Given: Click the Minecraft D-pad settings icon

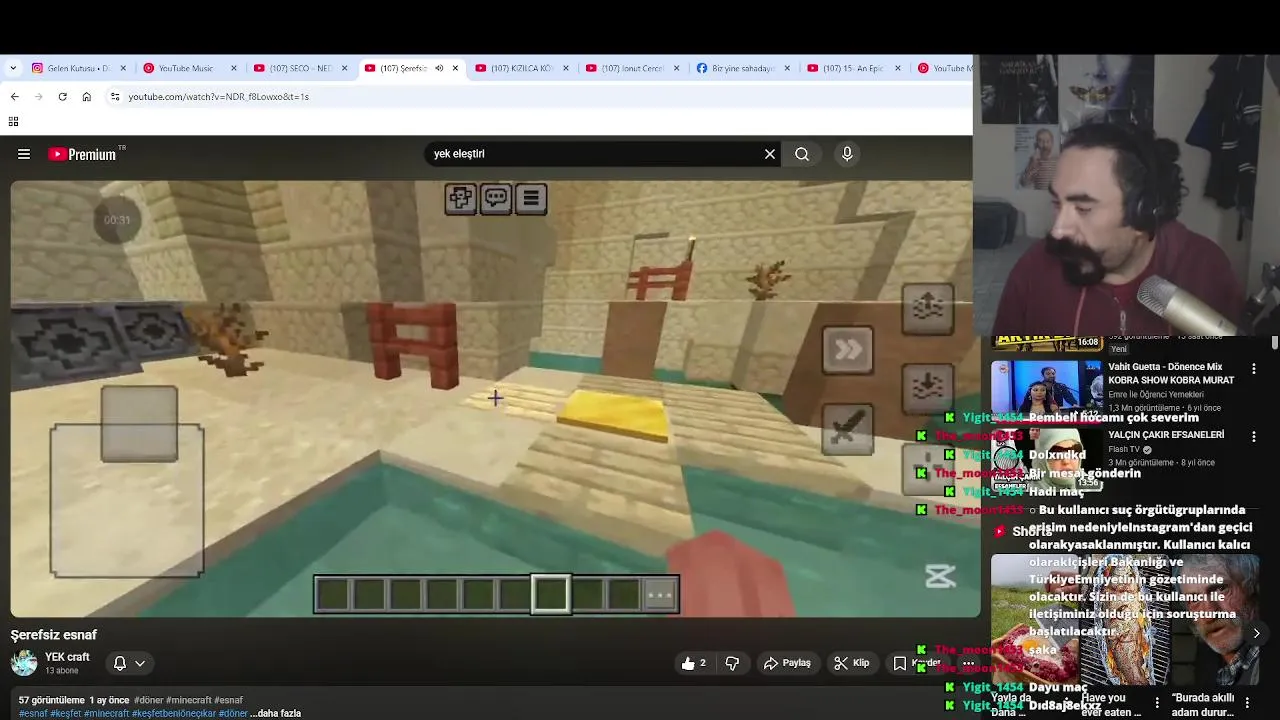Looking at the screenshot, I should coord(461,198).
